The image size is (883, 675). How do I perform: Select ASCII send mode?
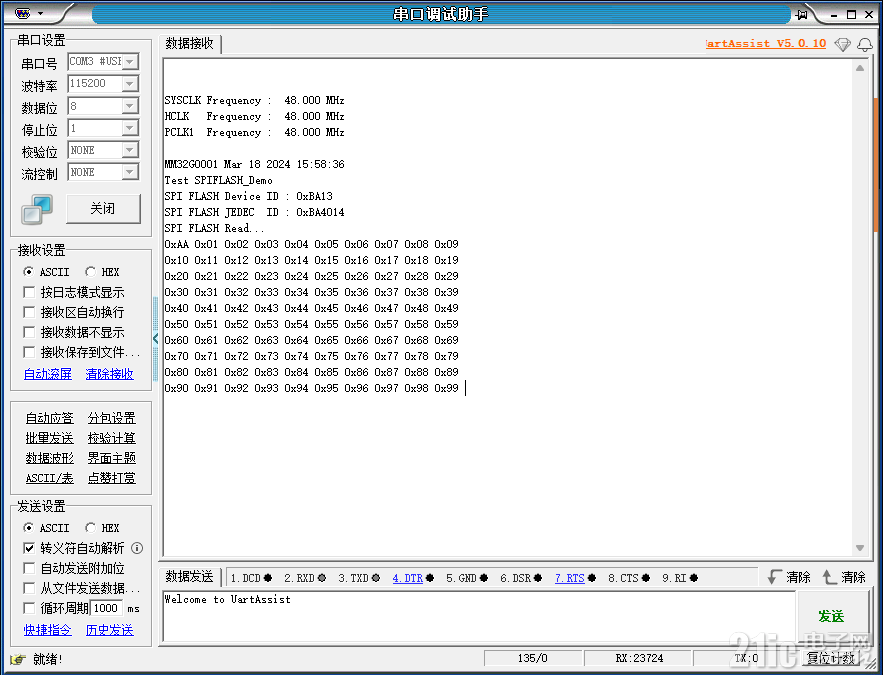[28, 528]
